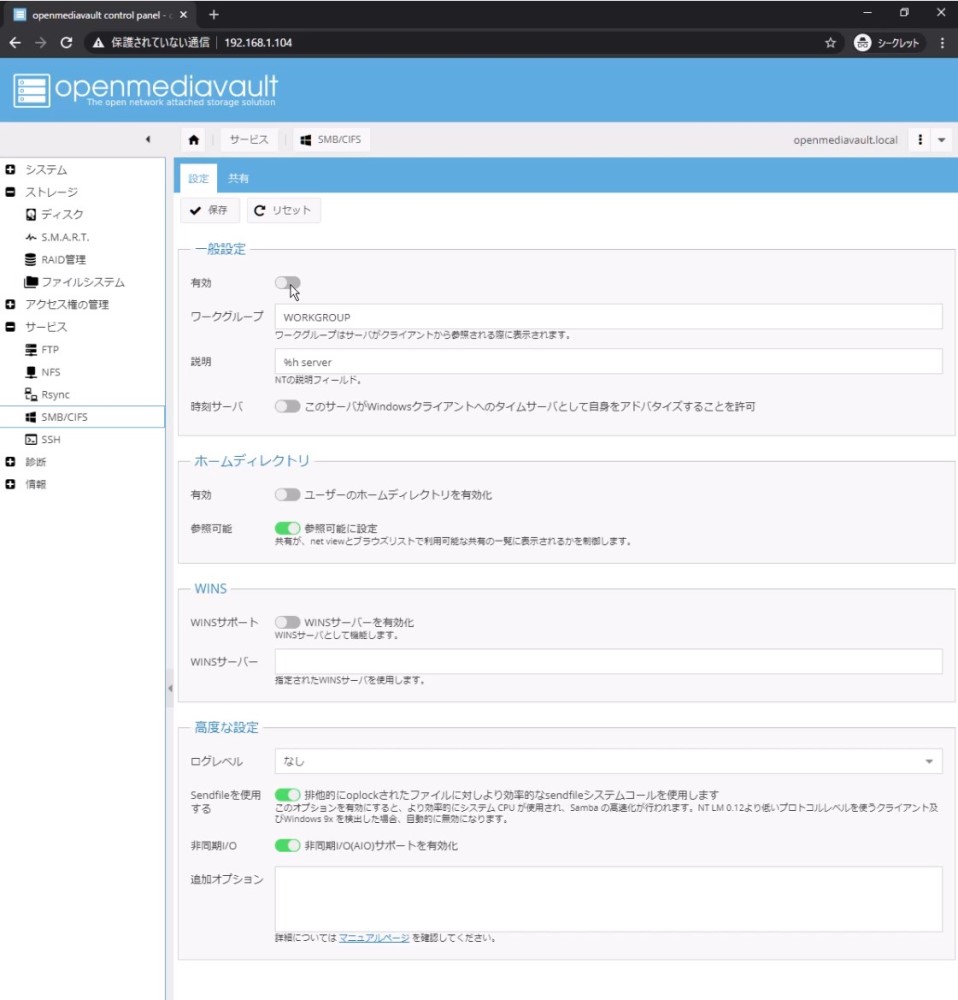Open the ログレベル dropdown
958x1000 pixels.
click(x=608, y=762)
